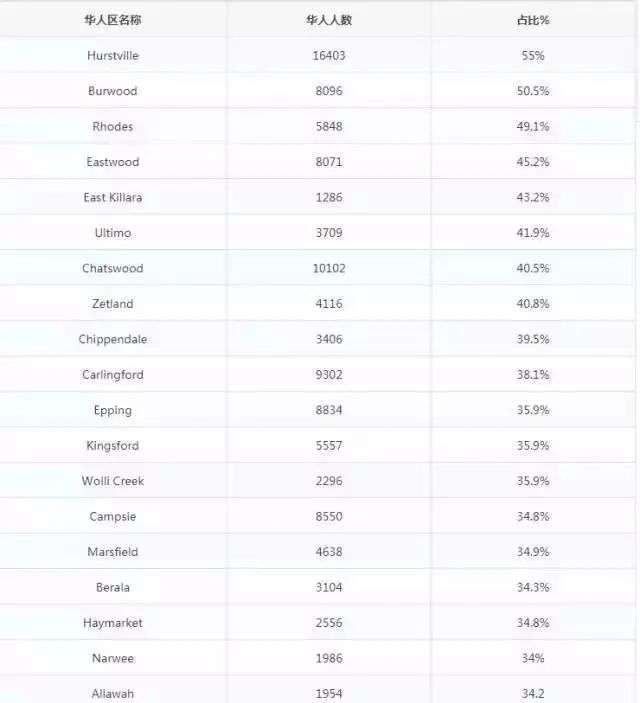Image resolution: width=640 pixels, height=703 pixels.
Task: Select the Chippendale suburb name
Action: [113, 339]
